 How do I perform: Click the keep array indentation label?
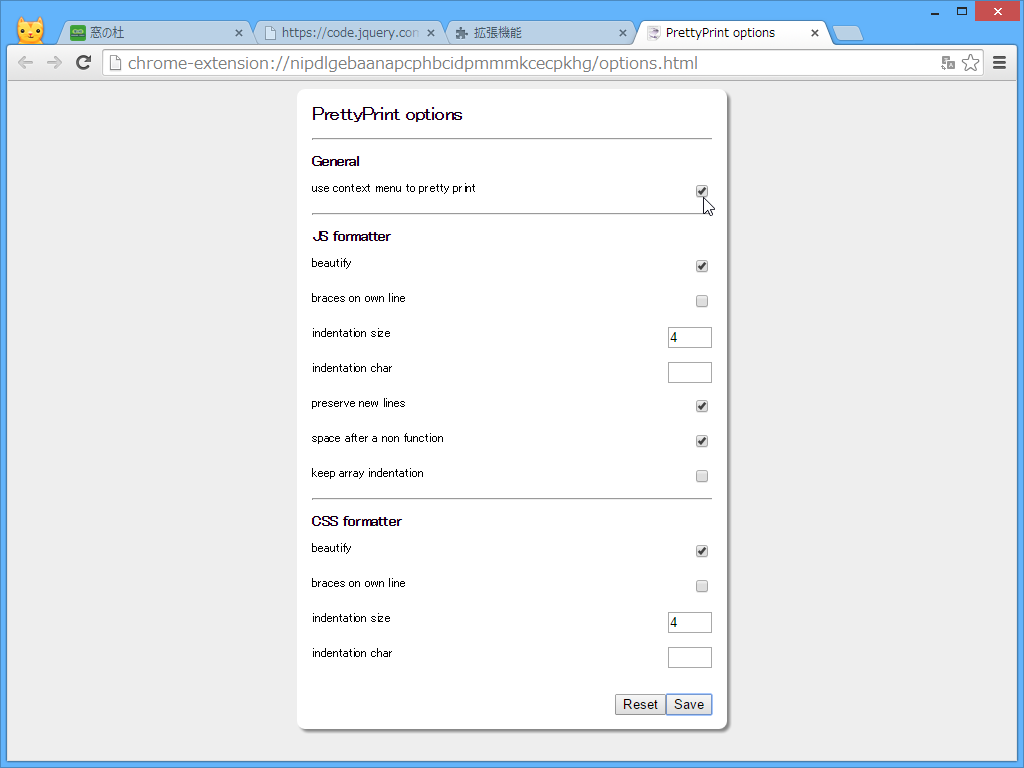coord(368,473)
